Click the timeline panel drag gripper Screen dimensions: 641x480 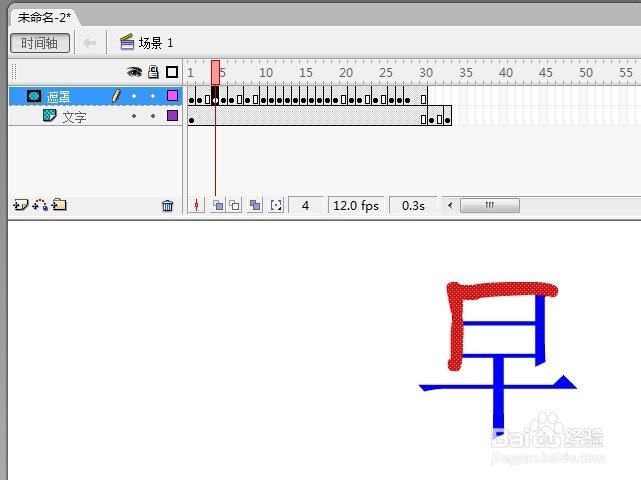point(14,72)
